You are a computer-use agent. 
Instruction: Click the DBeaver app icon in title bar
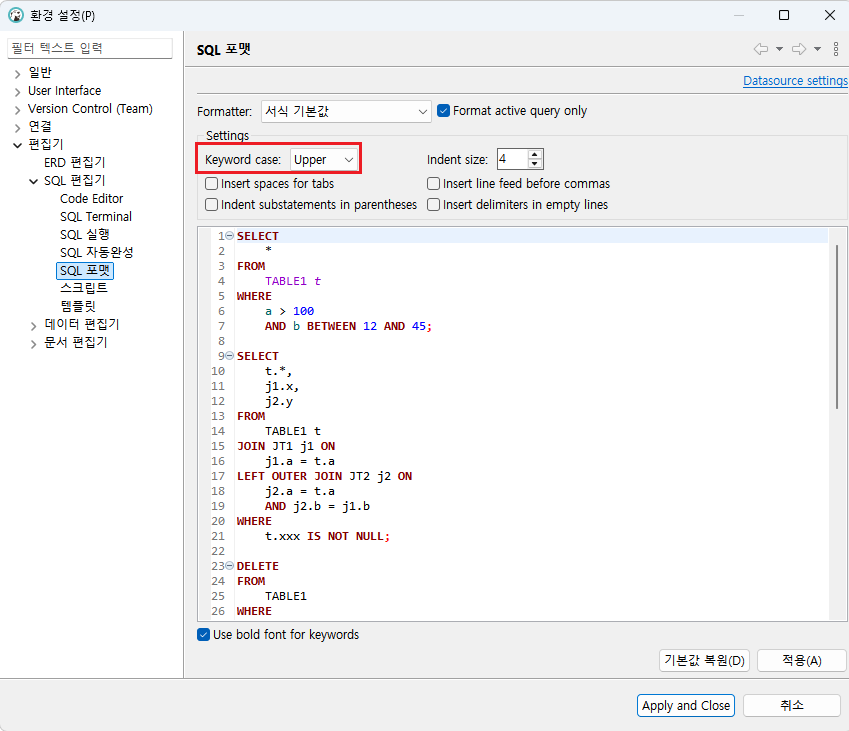tap(16, 15)
